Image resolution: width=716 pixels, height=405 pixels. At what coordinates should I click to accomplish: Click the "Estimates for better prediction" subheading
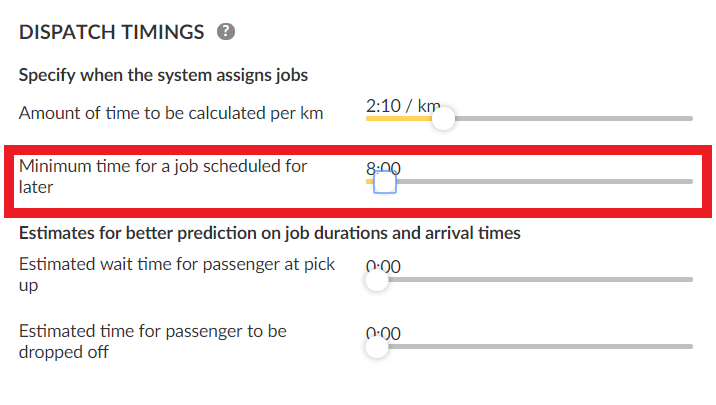click(270, 233)
